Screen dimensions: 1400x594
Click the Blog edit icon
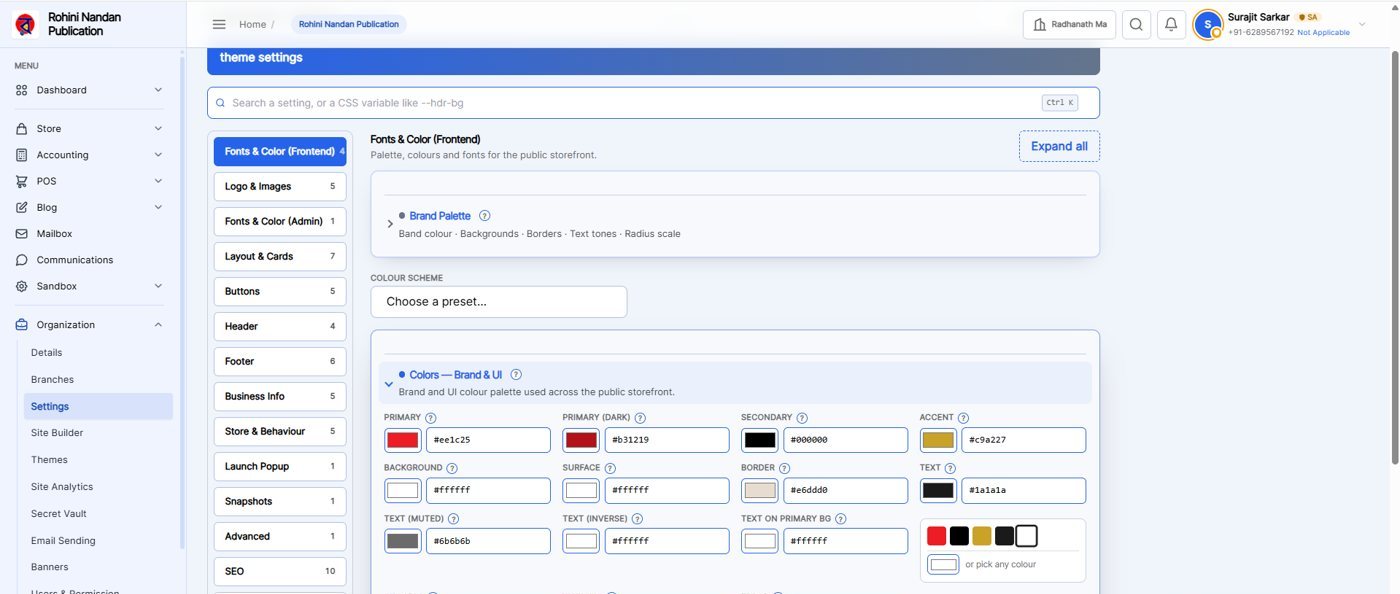pyautogui.click(x=22, y=207)
